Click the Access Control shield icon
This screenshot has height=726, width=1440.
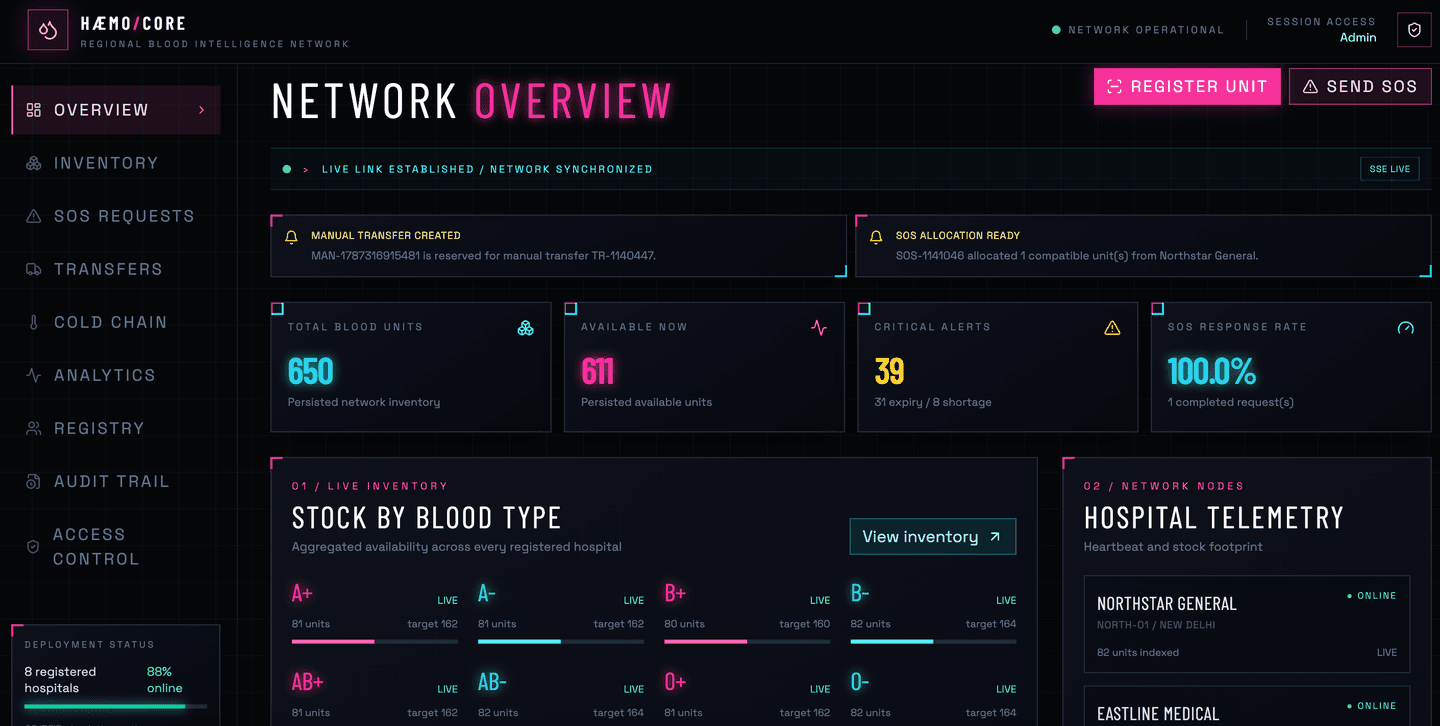(x=33, y=547)
